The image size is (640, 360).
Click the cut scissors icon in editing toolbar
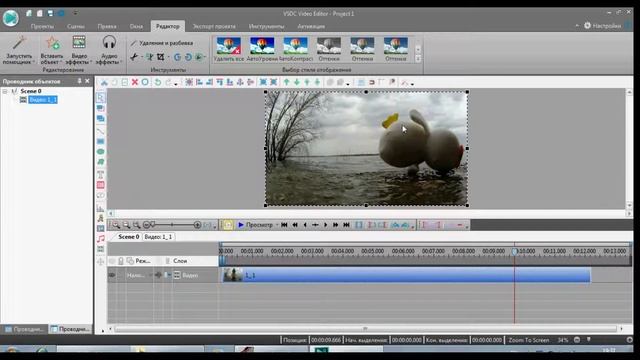(104, 82)
